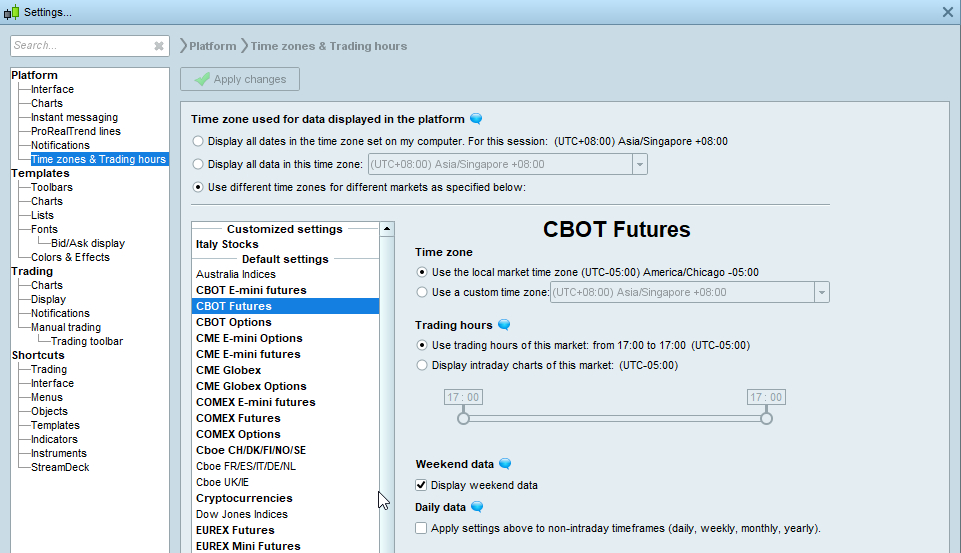961x553 pixels.
Task: Select Display all data in this time zone
Action: 198,164
